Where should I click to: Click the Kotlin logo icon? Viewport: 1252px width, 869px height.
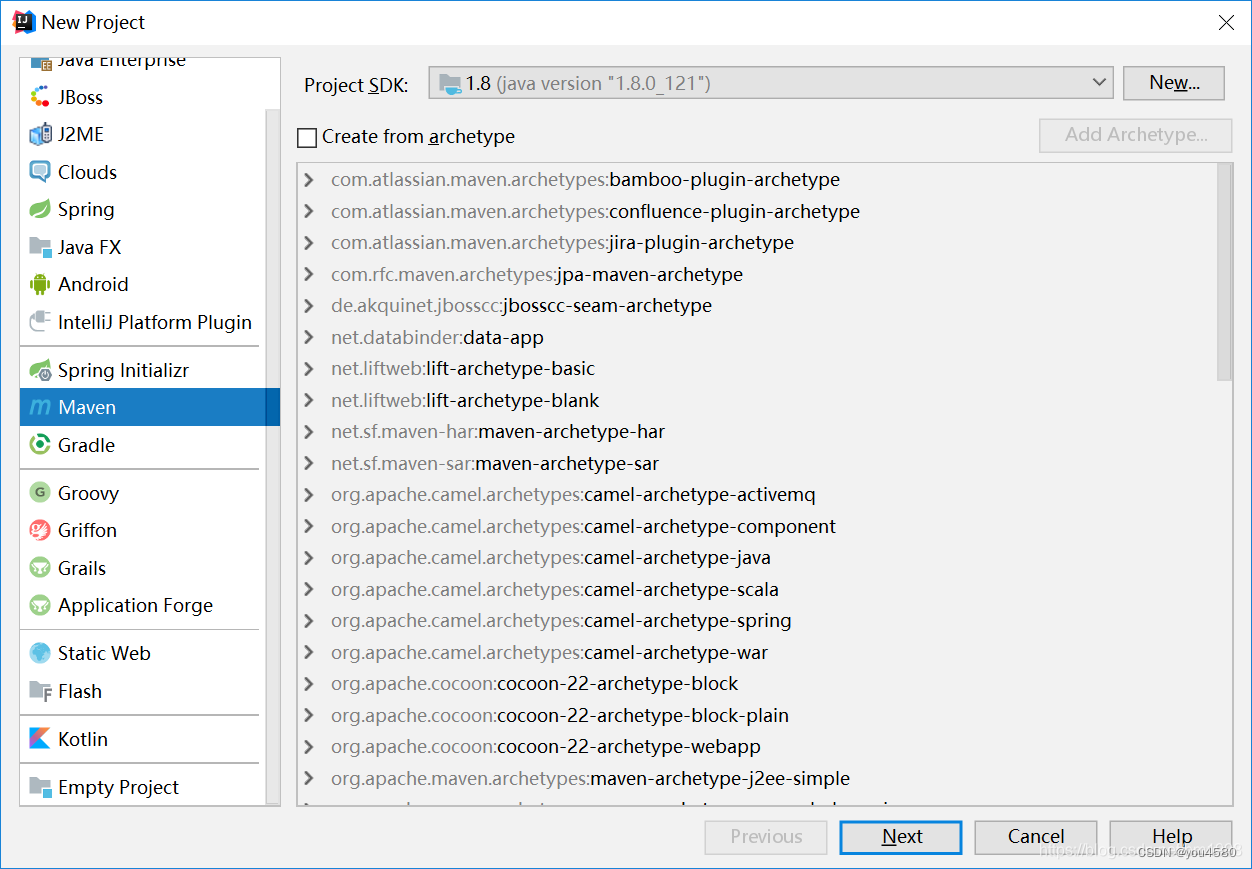point(40,739)
